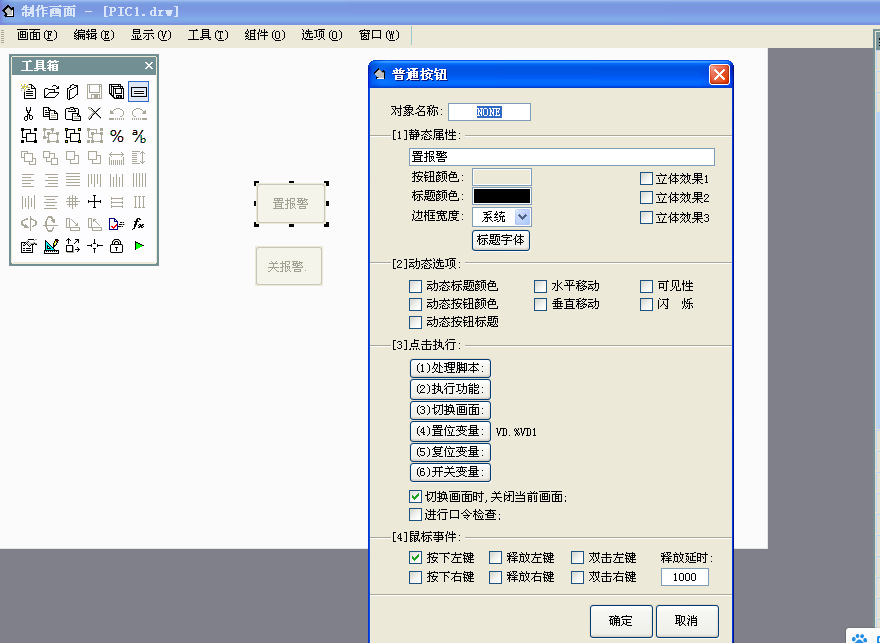Expand the 边框宽度 dropdown
Screen dimensions: 880x643
click(523, 216)
